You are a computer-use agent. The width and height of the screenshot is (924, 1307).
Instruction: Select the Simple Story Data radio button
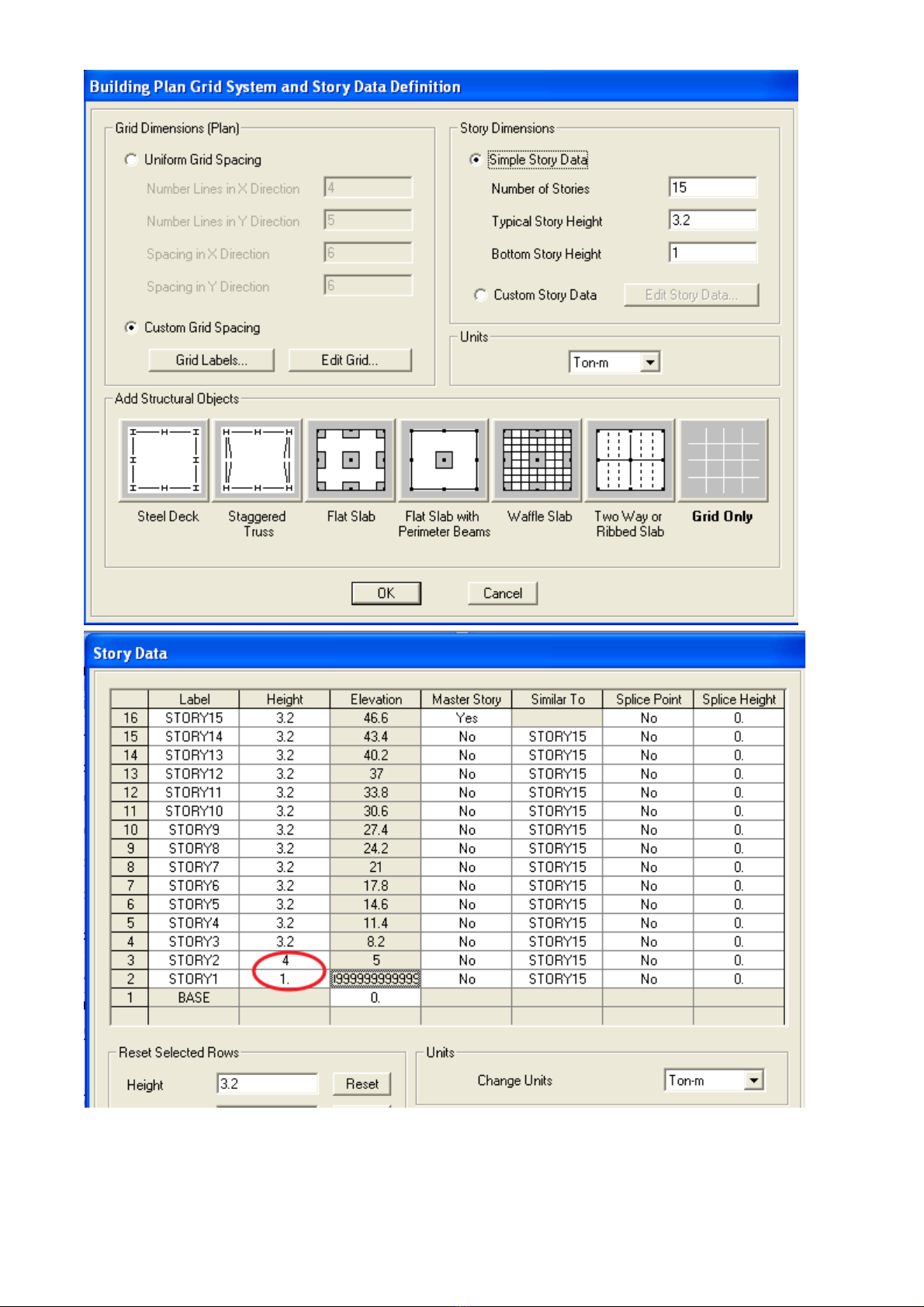tap(476, 160)
